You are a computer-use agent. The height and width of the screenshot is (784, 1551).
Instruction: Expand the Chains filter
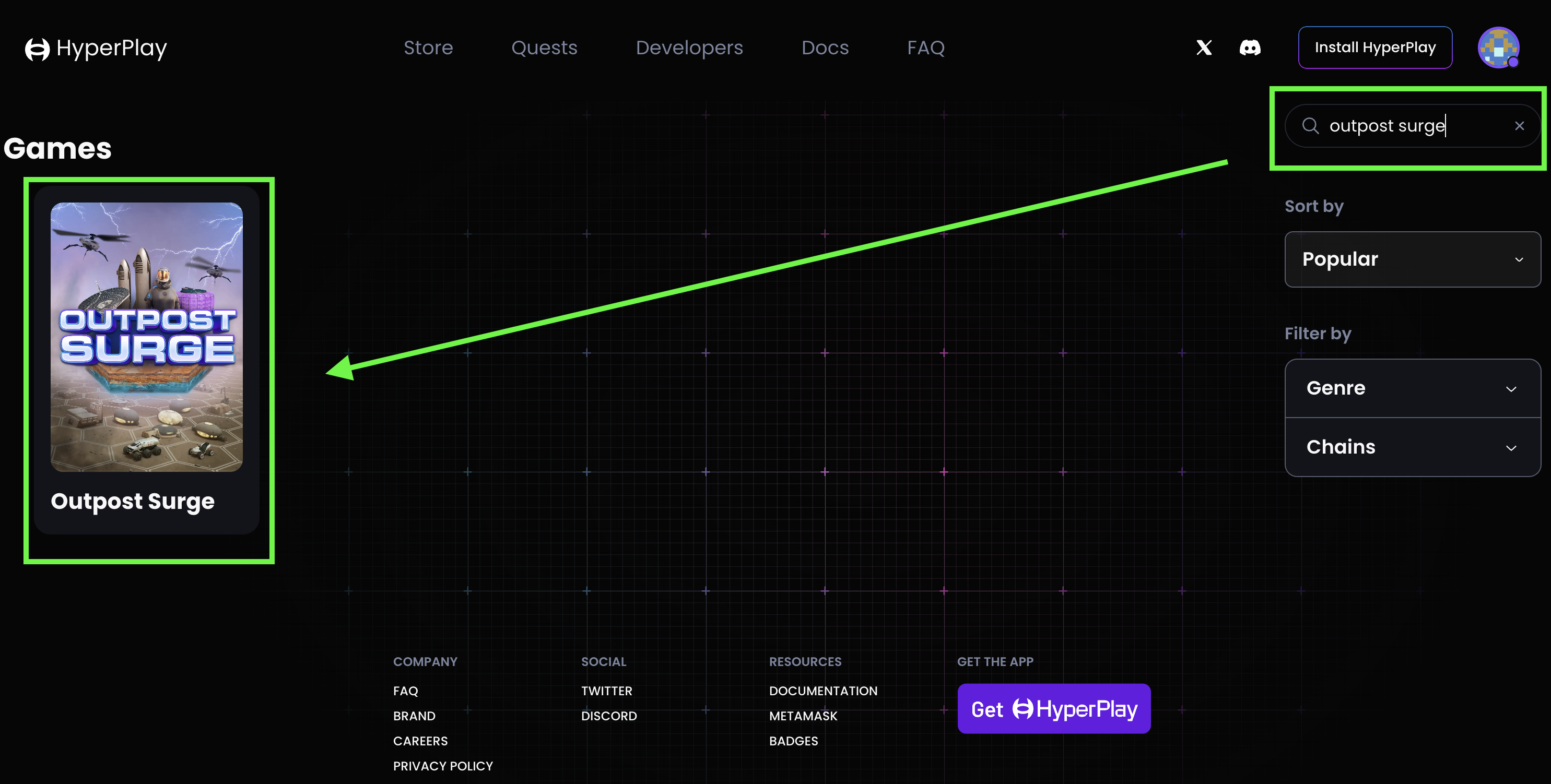[x=1412, y=447]
